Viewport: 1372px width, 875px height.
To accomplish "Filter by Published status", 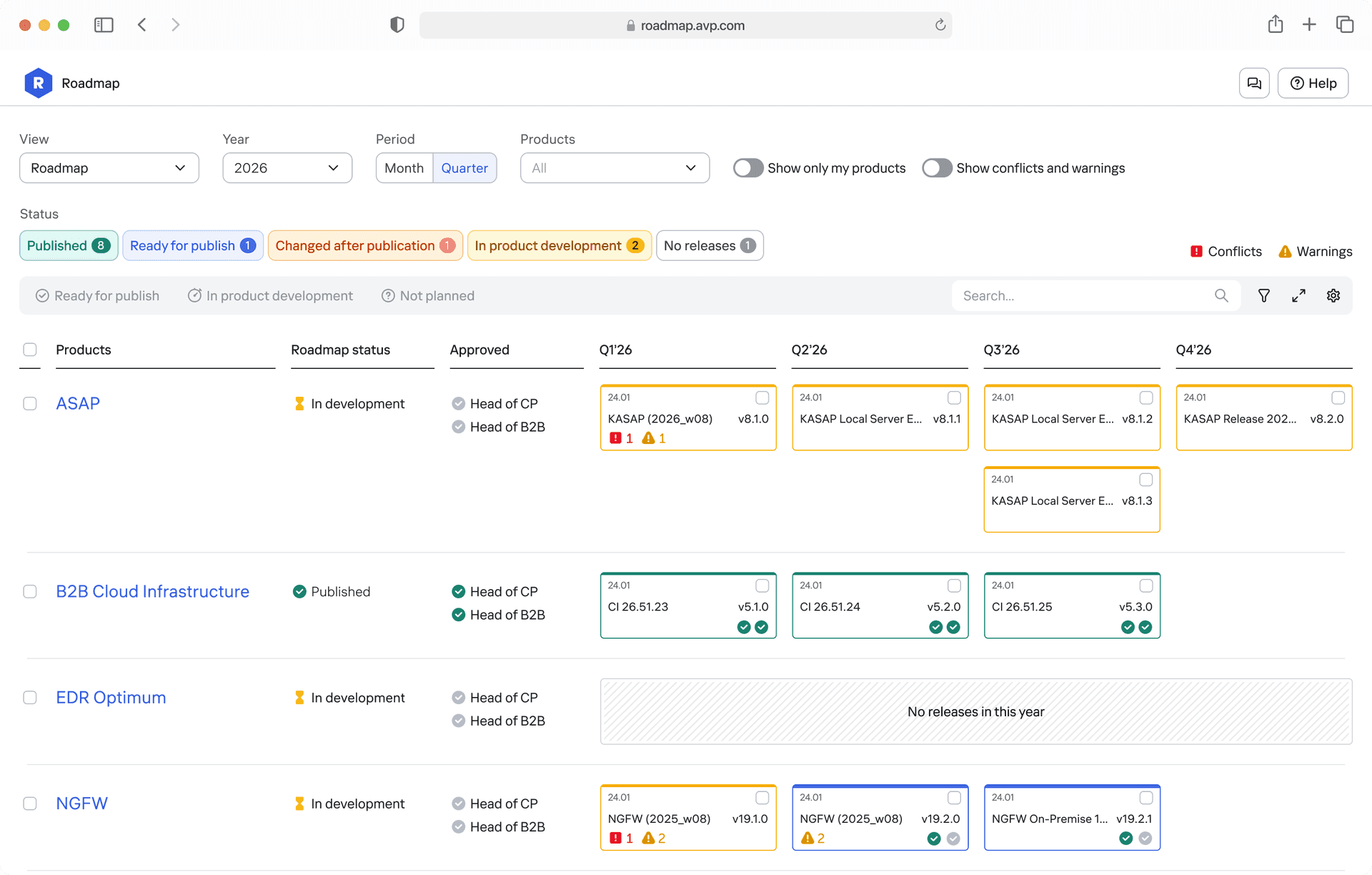I will (68, 245).
